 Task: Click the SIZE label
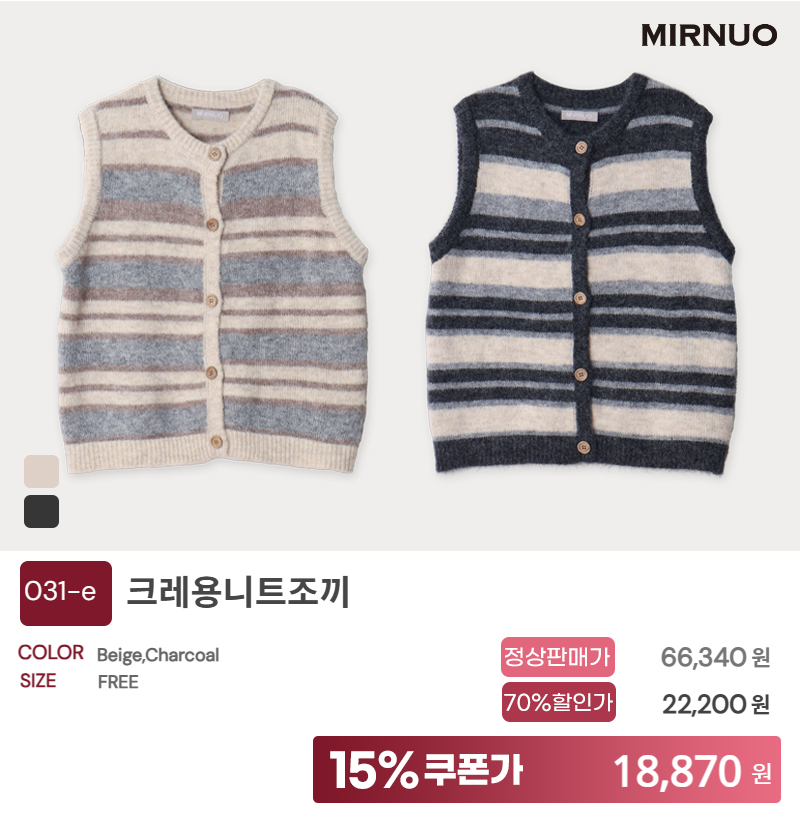pos(38,680)
